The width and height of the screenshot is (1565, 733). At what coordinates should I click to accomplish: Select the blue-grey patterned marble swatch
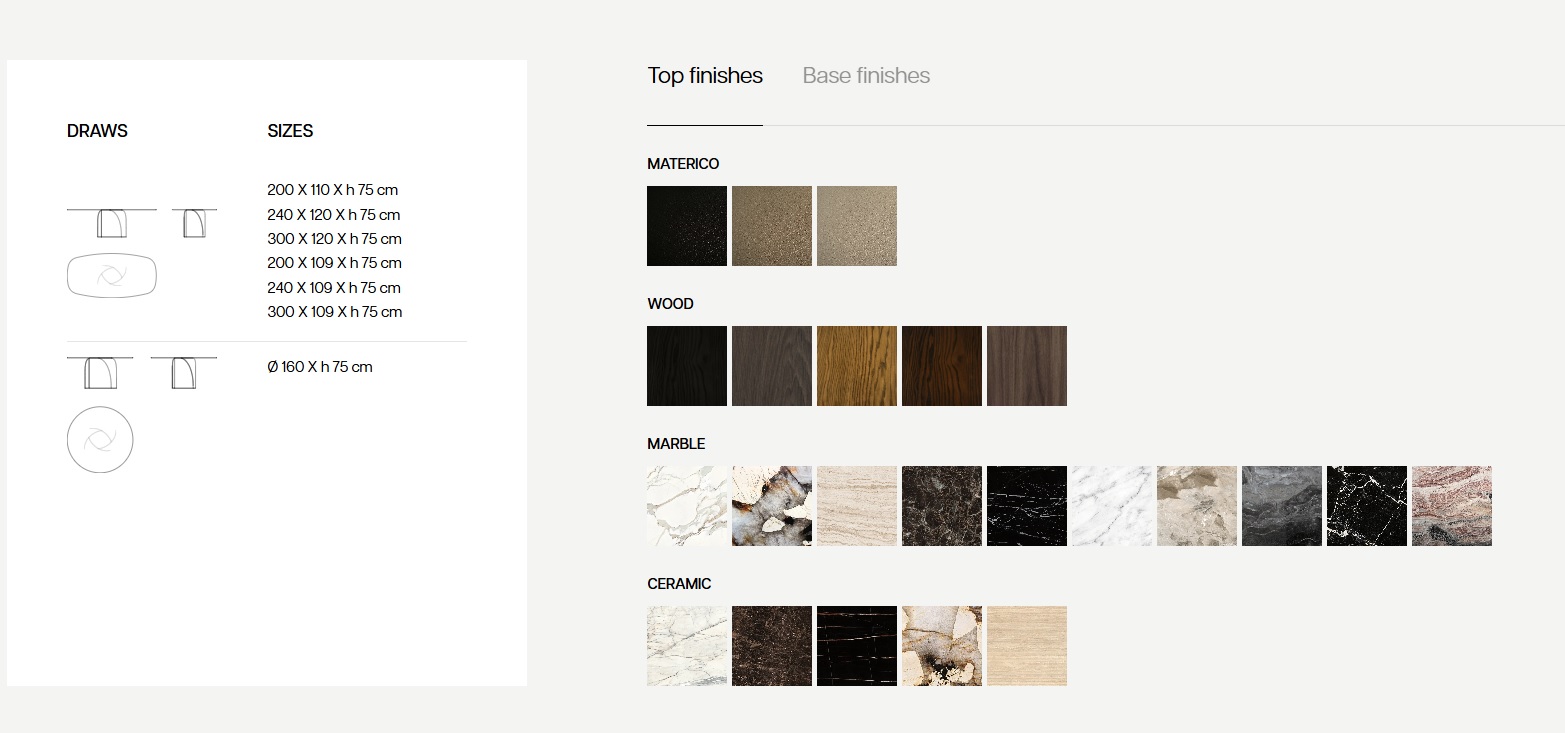tap(772, 506)
